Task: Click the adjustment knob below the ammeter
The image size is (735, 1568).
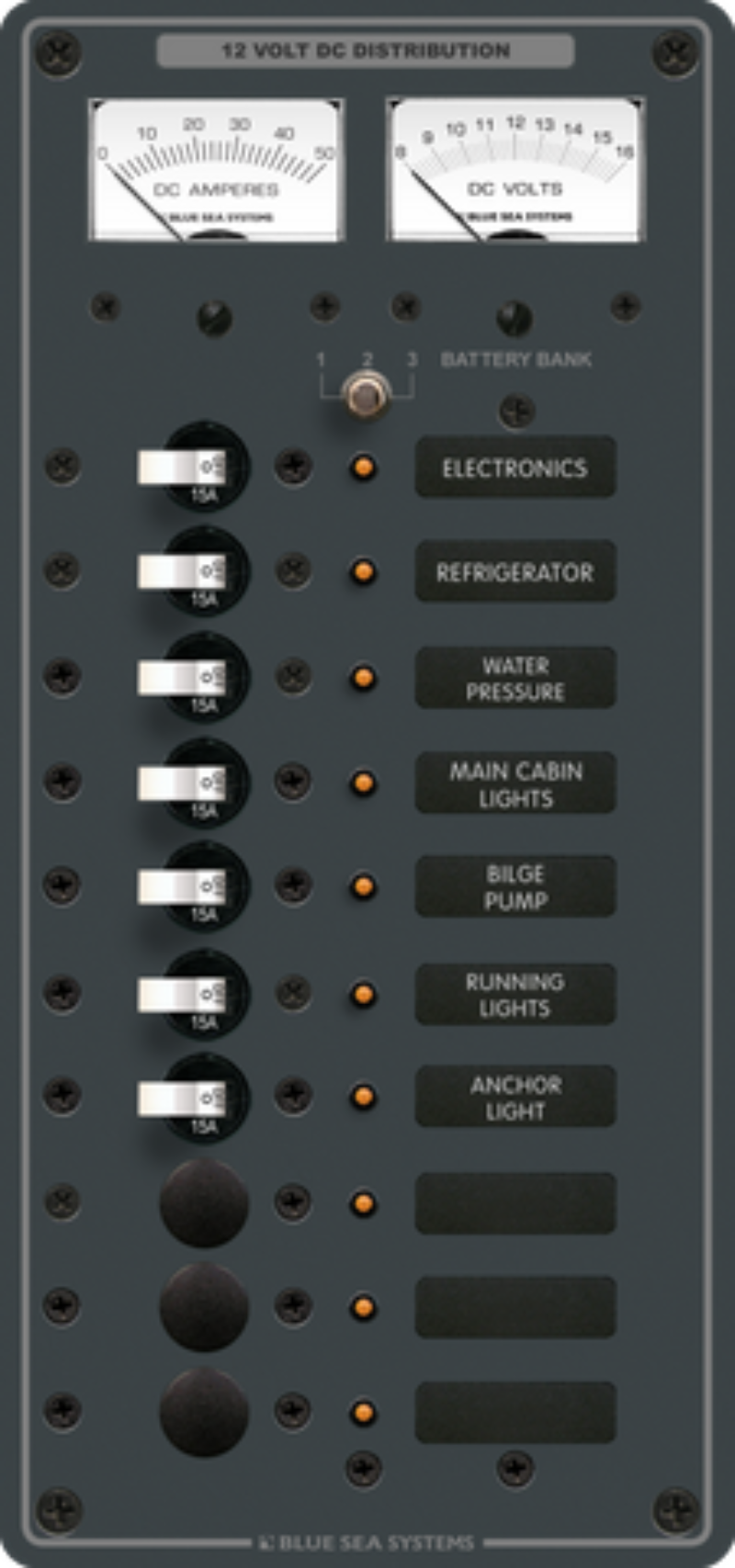Action: pyautogui.click(x=215, y=318)
